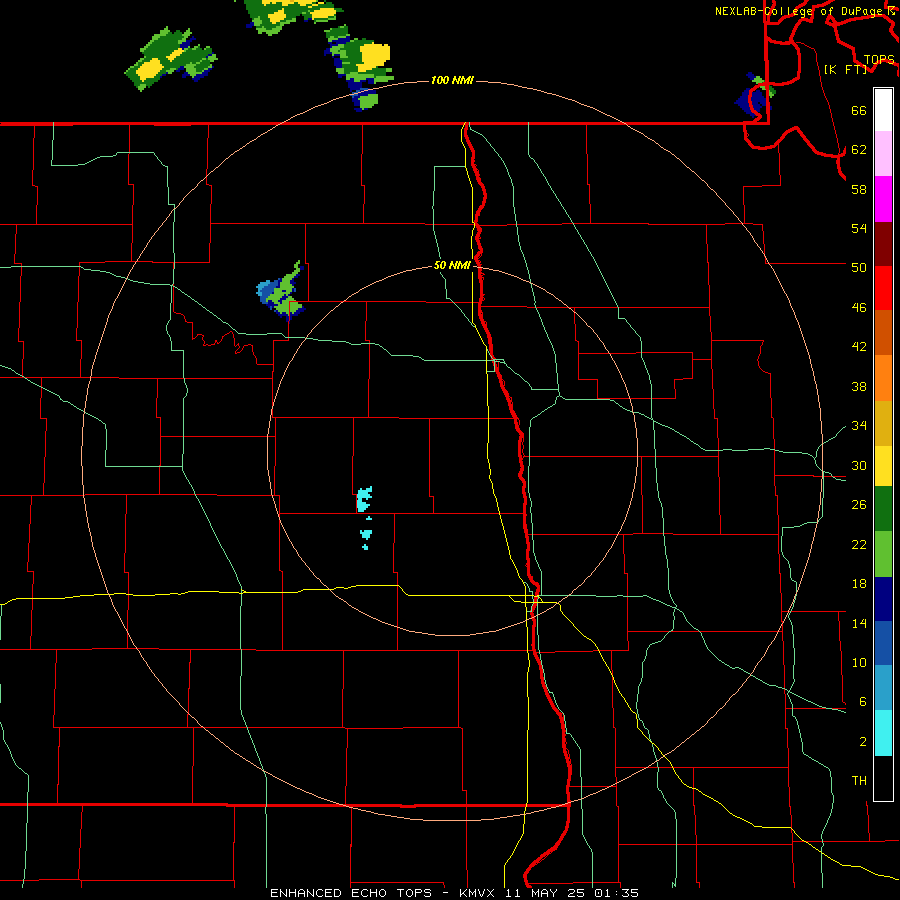Click the '100 NMI' range ring label
The width and height of the screenshot is (900, 900).
pos(452,80)
